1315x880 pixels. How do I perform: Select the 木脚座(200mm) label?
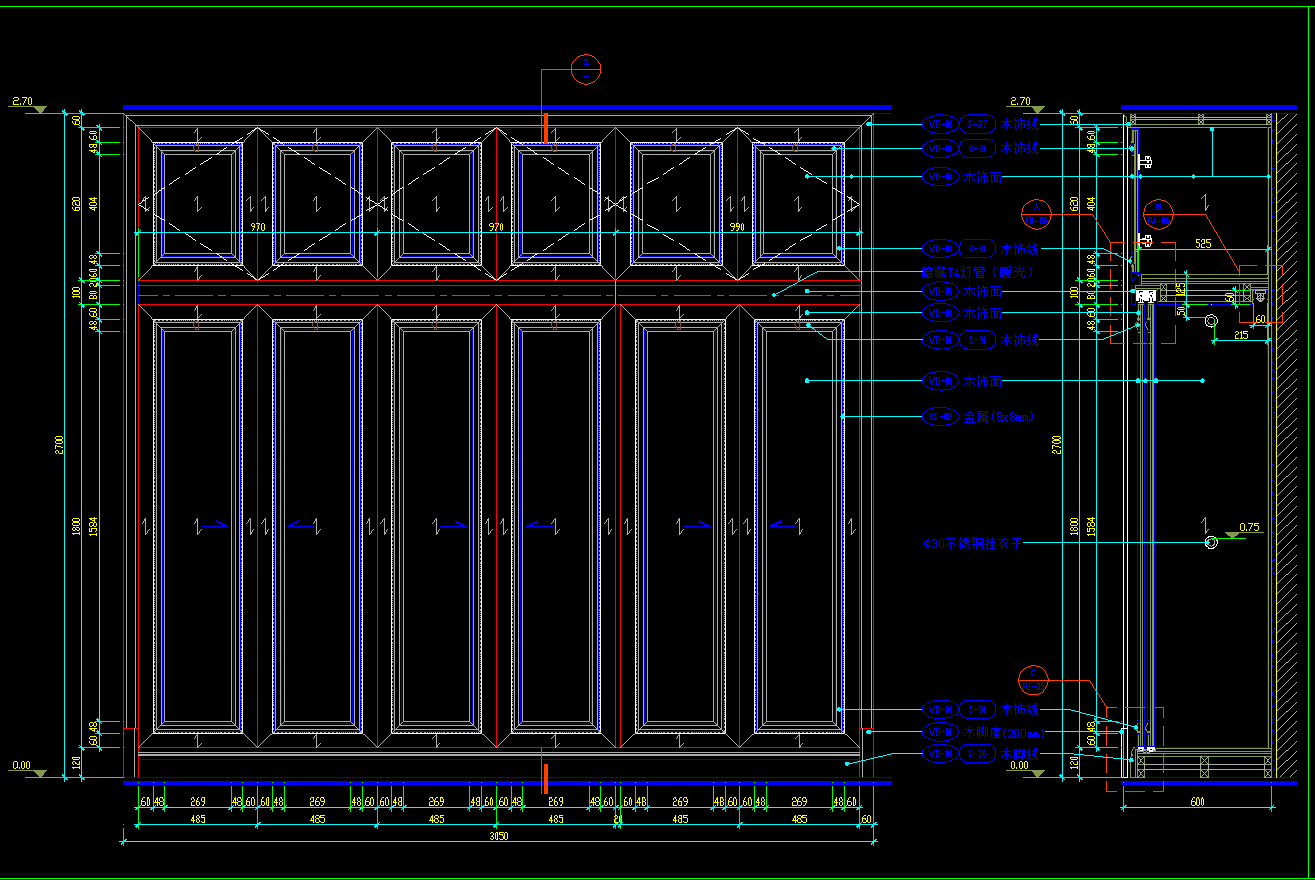(1002, 733)
